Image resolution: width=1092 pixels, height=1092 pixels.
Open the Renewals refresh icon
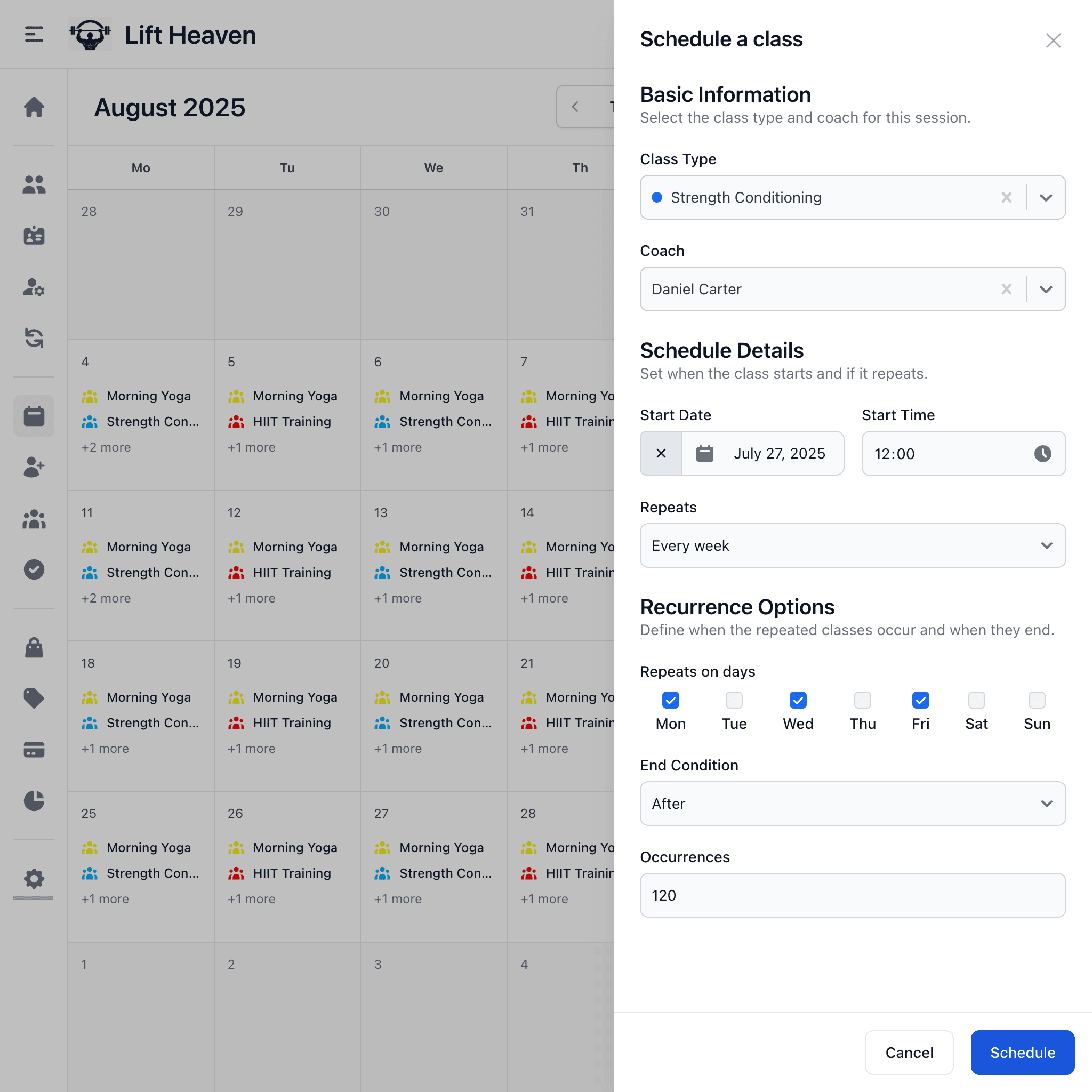(34, 338)
